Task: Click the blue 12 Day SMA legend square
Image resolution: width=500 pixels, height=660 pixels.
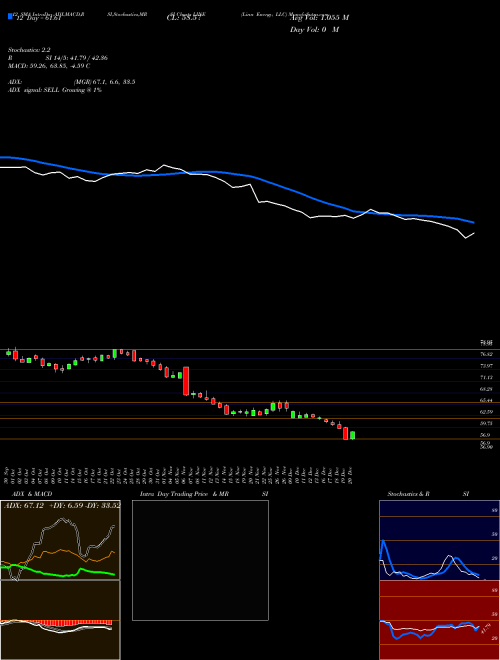Action: (x=10, y=16)
